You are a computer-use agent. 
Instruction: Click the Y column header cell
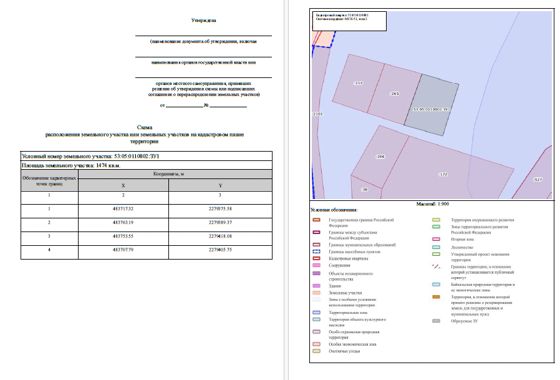(x=220, y=185)
